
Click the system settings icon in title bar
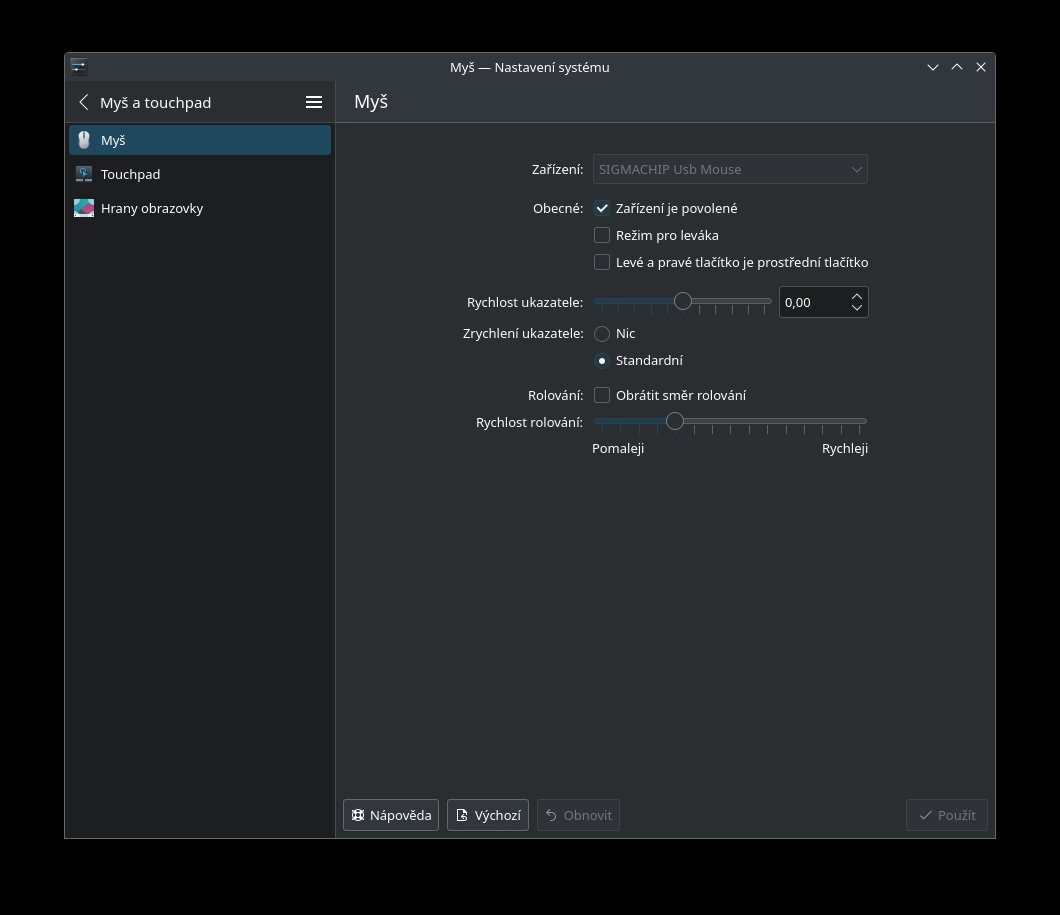point(79,67)
